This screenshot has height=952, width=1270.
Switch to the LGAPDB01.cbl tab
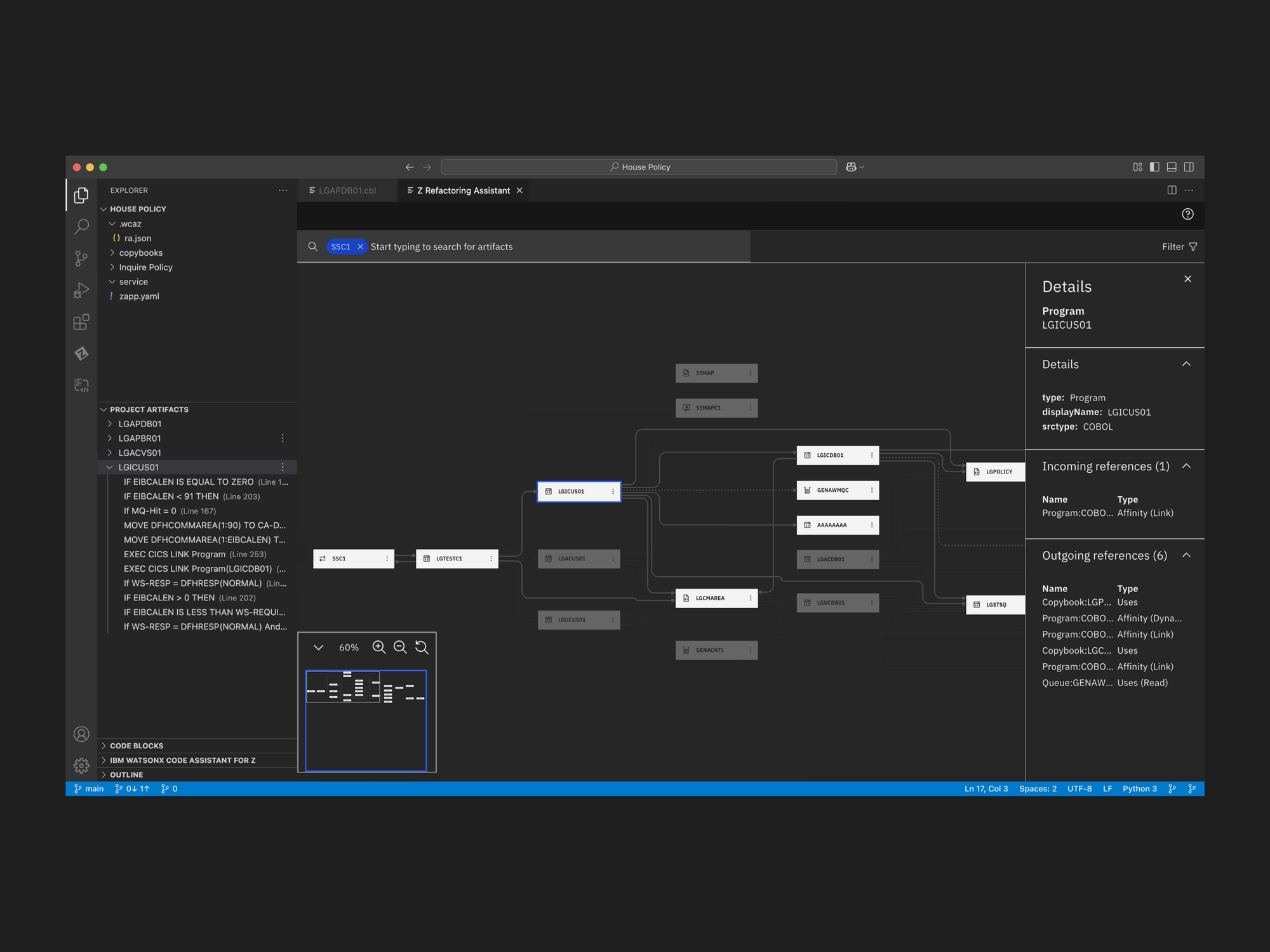coord(347,190)
